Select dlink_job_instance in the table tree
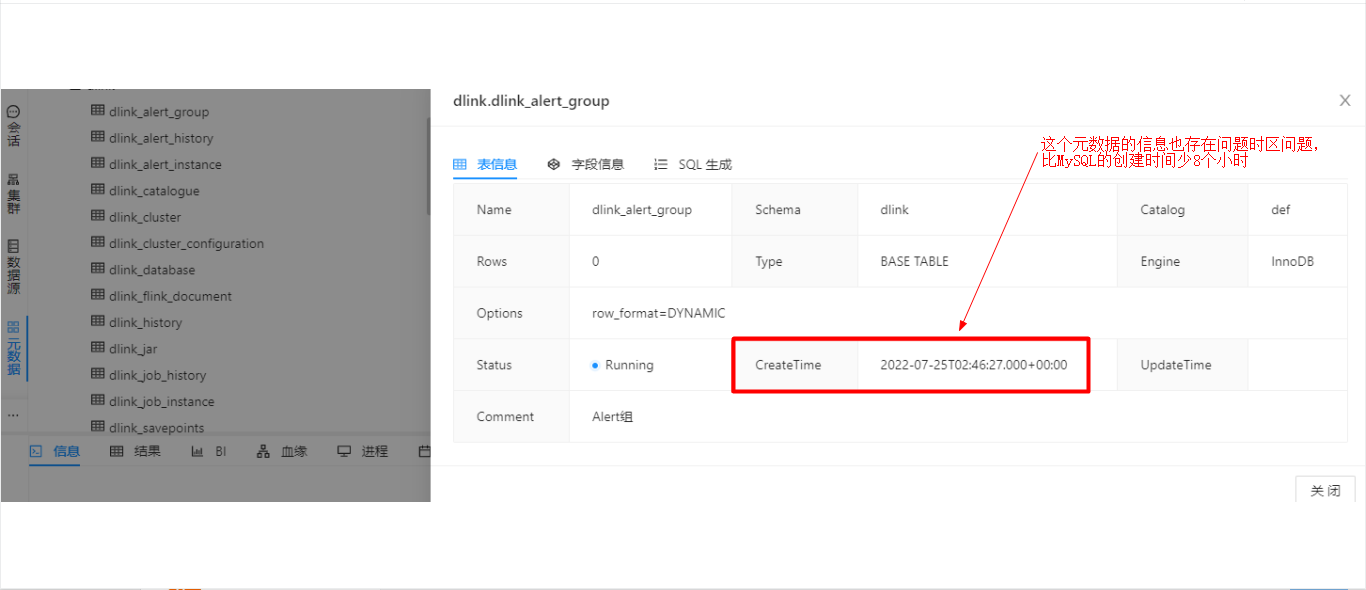This screenshot has height=590, width=1366. pos(161,401)
